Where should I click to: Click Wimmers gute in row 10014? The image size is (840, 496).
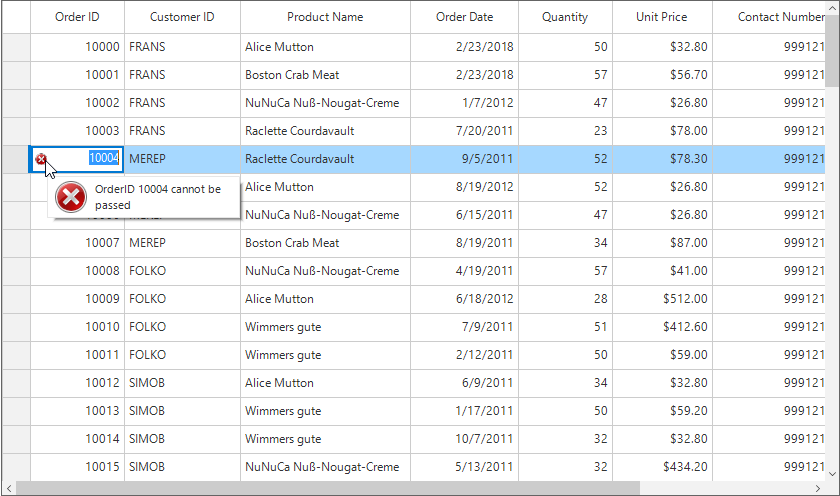[325, 439]
